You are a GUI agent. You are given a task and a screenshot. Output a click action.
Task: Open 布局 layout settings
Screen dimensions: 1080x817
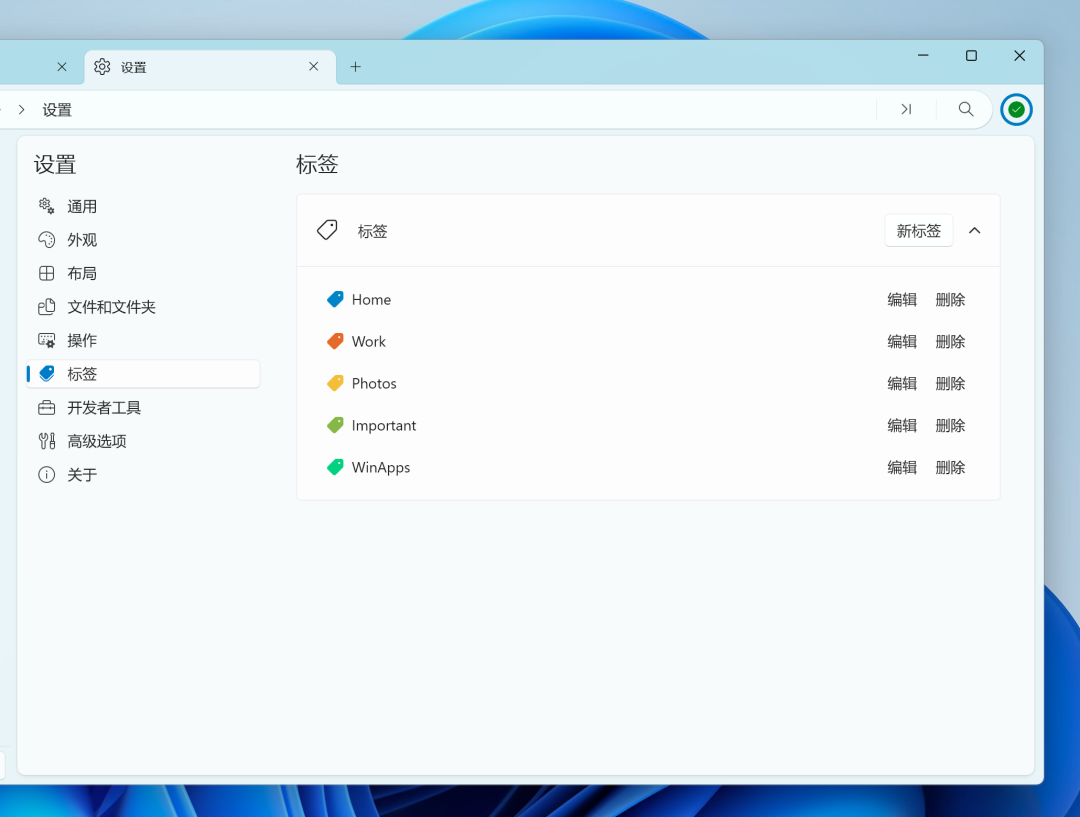pyautogui.click(x=143, y=273)
